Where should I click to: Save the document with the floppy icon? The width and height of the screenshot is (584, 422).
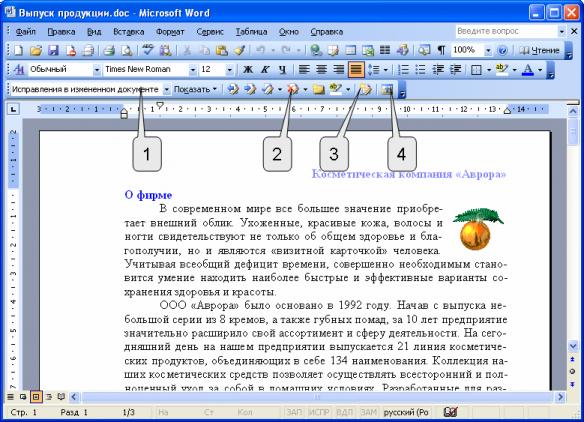[x=53, y=50]
